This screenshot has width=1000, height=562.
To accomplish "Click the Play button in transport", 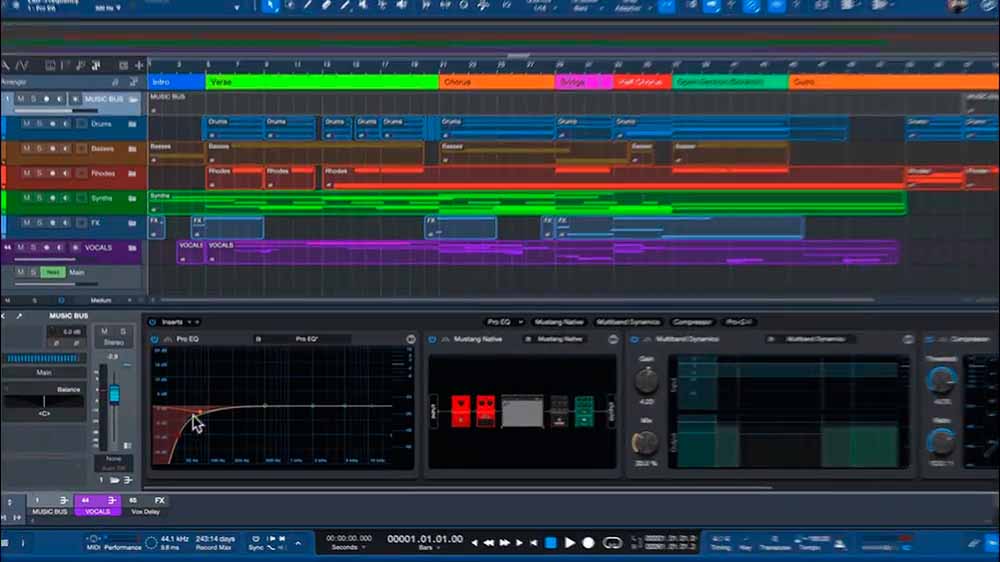I will tap(570, 543).
